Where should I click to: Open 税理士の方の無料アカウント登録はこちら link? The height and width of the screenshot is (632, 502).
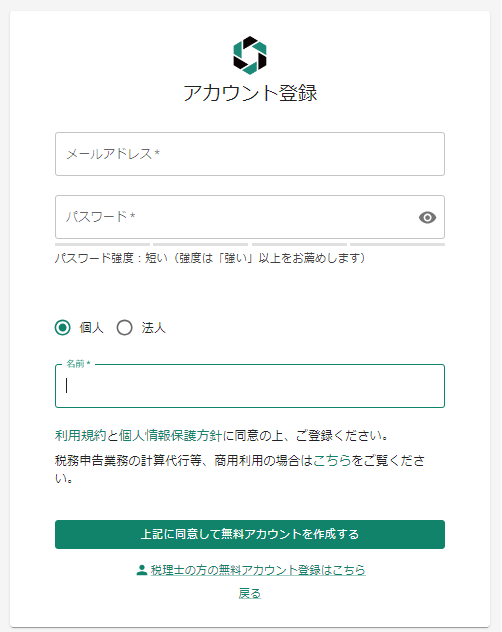(258, 570)
